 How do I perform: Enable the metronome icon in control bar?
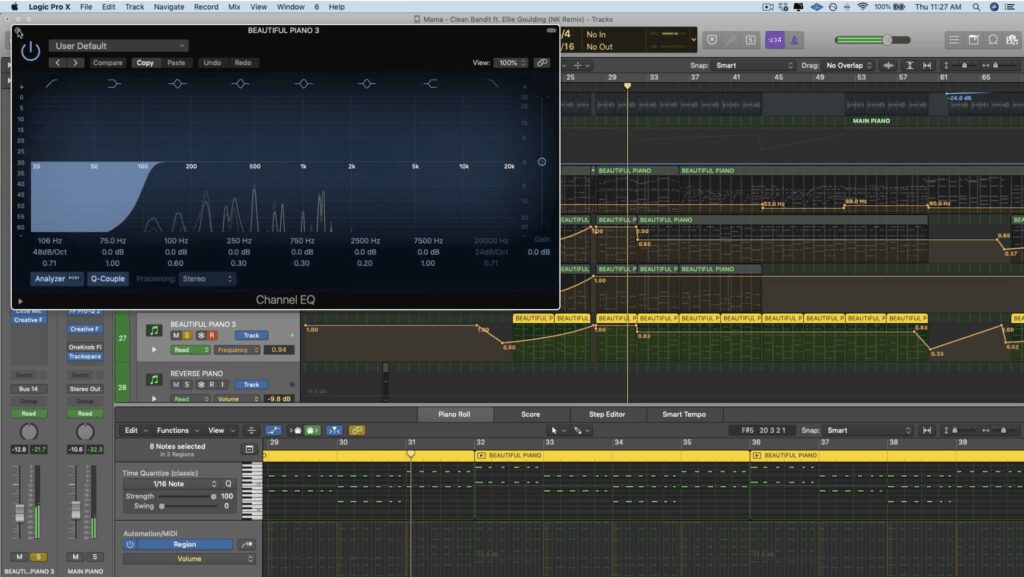794,41
